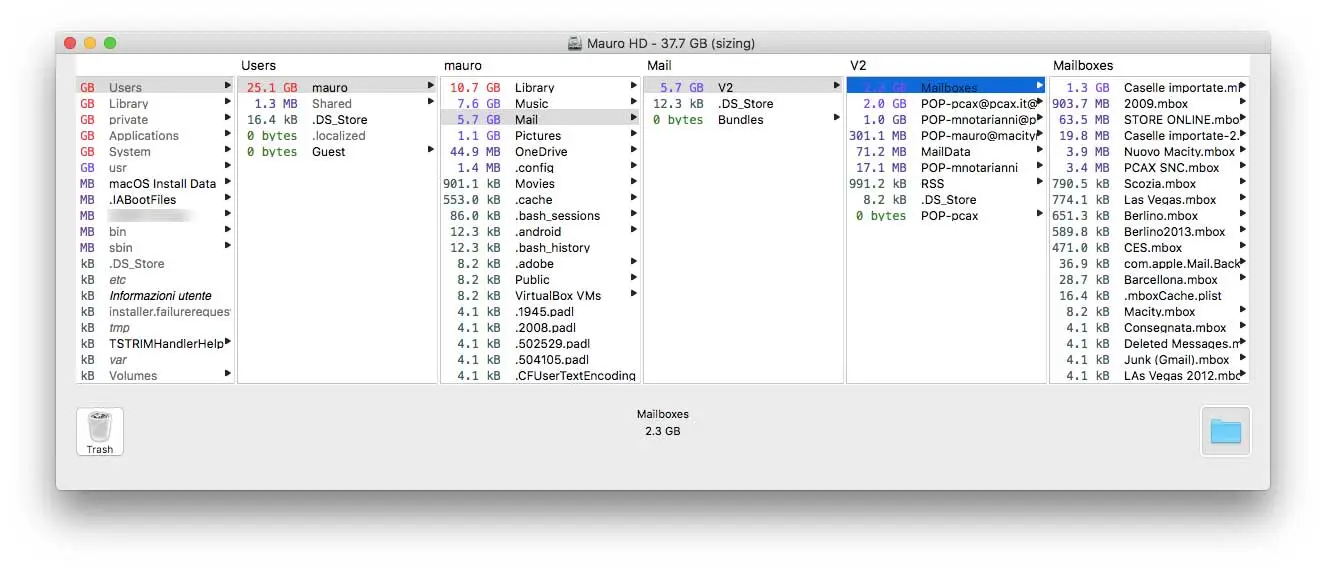Minimize the Mauro HD window
1326x570 pixels.
(90, 43)
